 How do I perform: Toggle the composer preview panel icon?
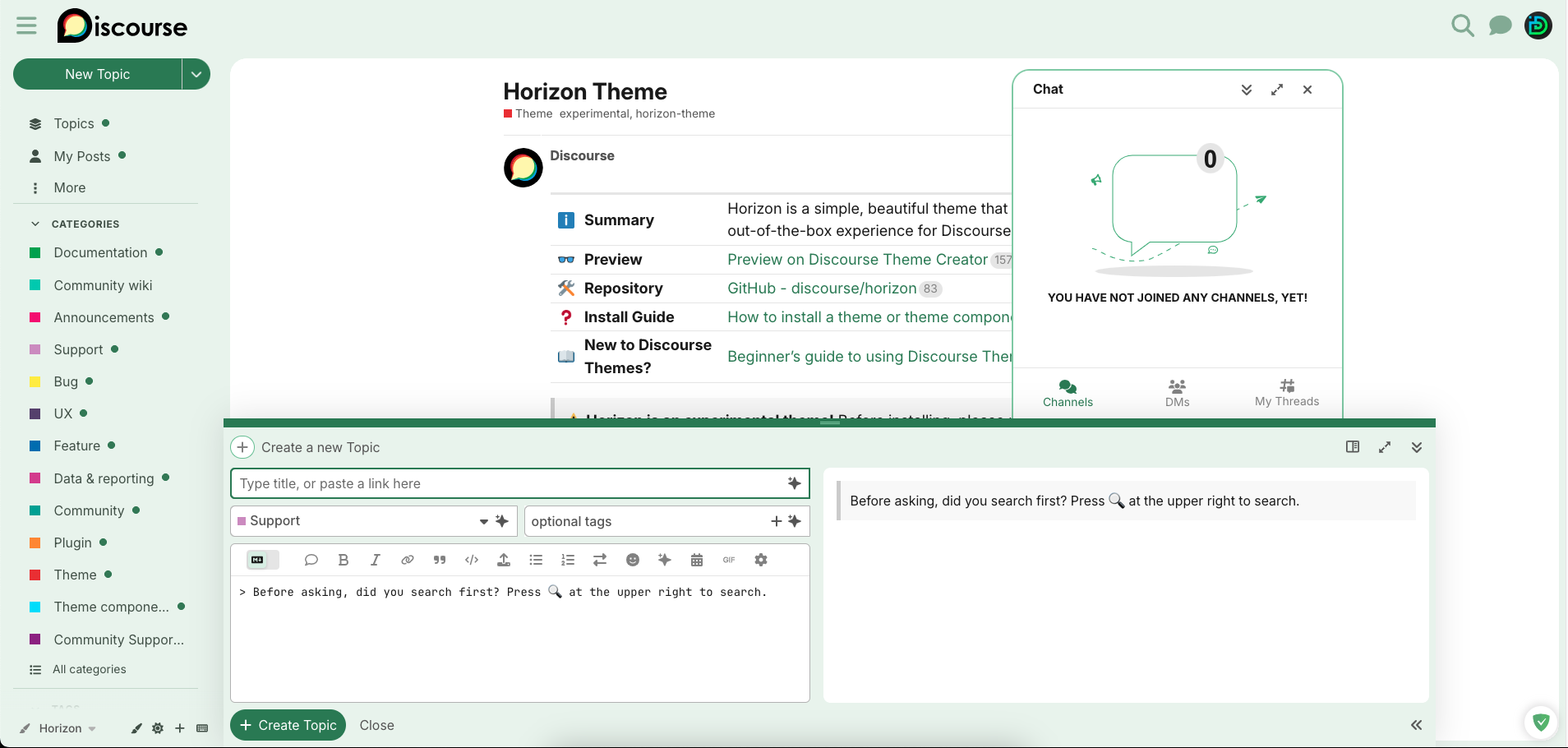point(1352,447)
